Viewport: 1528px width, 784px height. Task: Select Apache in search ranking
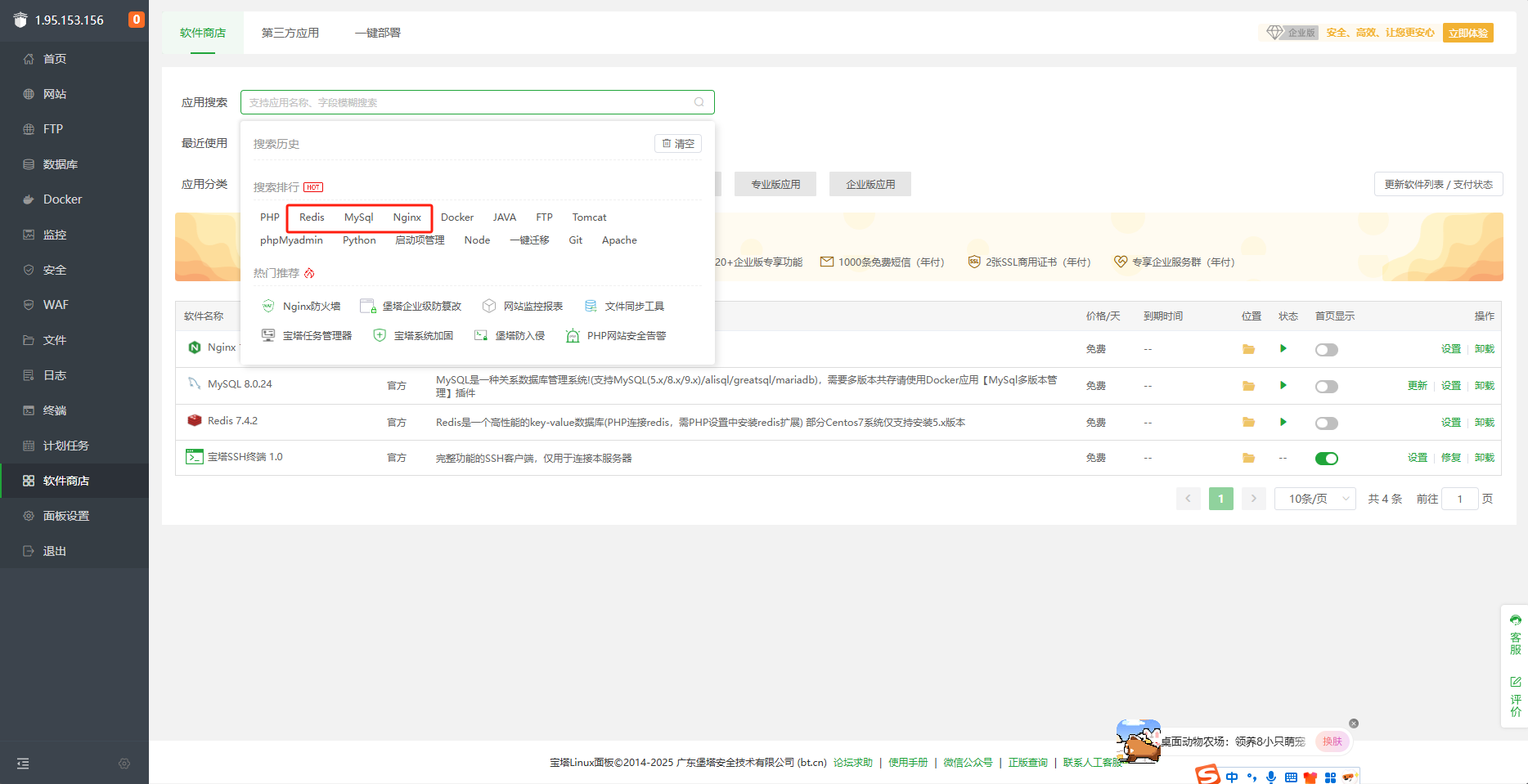[x=619, y=240]
